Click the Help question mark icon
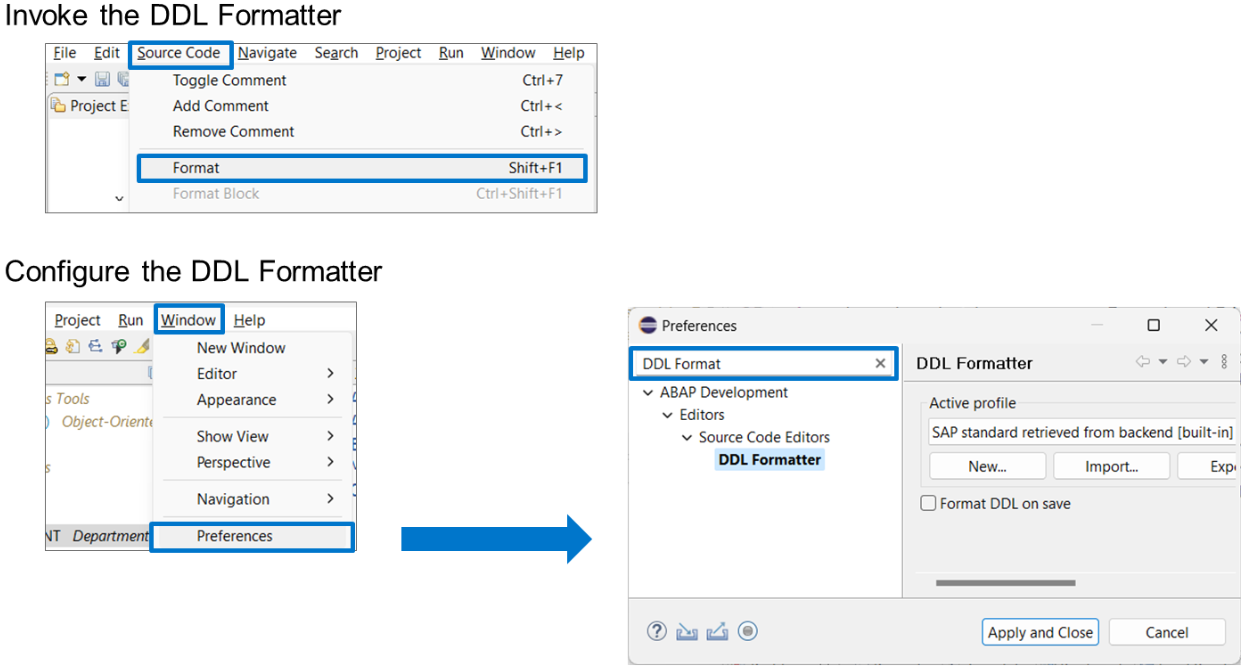 click(656, 631)
